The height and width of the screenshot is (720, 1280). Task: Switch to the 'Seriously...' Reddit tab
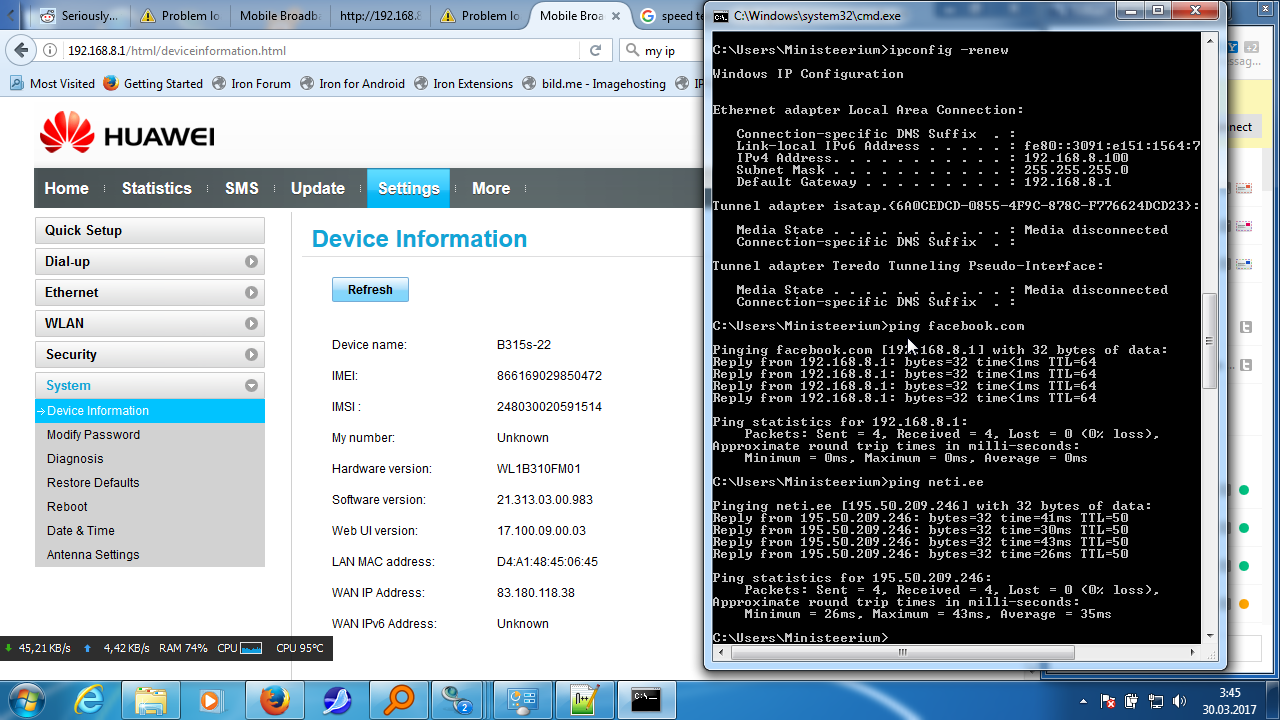tap(79, 16)
